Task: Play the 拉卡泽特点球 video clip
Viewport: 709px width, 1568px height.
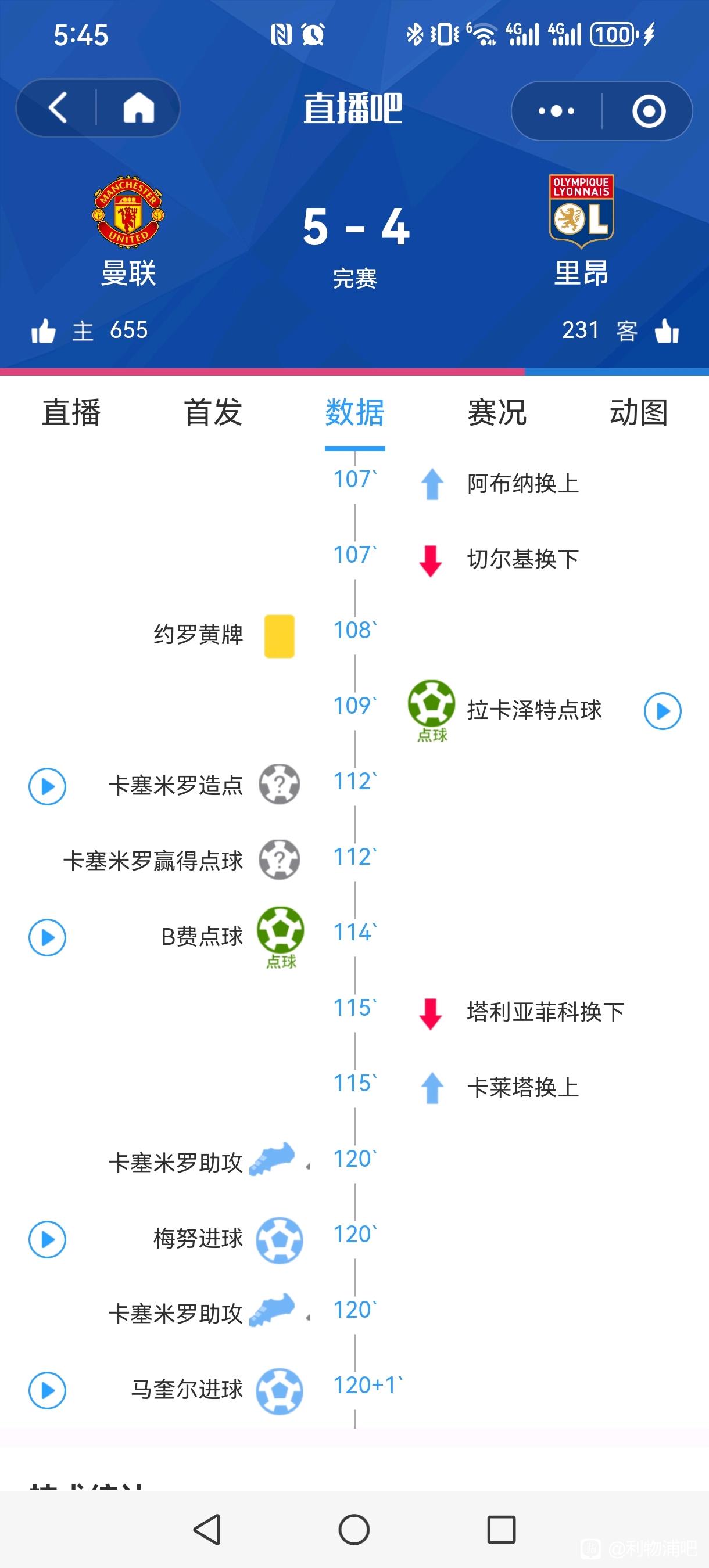Action: [663, 711]
